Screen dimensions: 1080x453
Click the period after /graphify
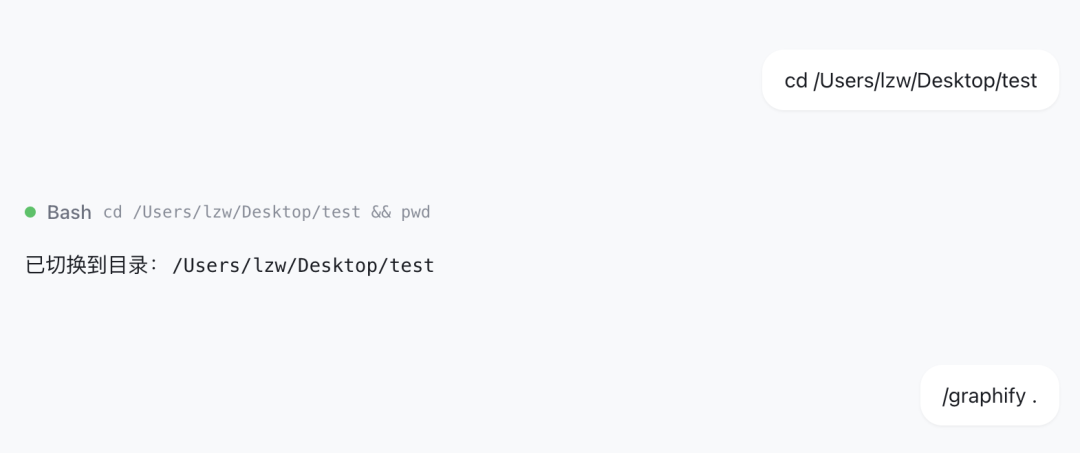(1034, 397)
